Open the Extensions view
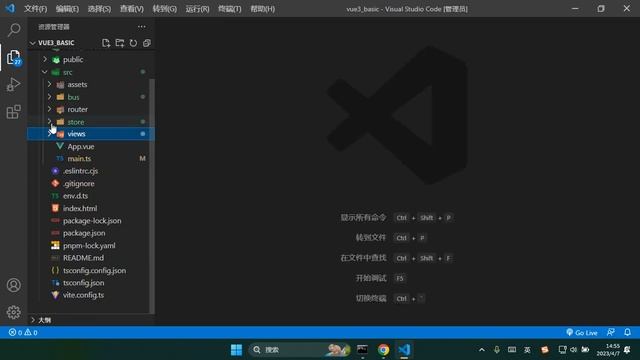This screenshot has width=640, height=360. 14,111
